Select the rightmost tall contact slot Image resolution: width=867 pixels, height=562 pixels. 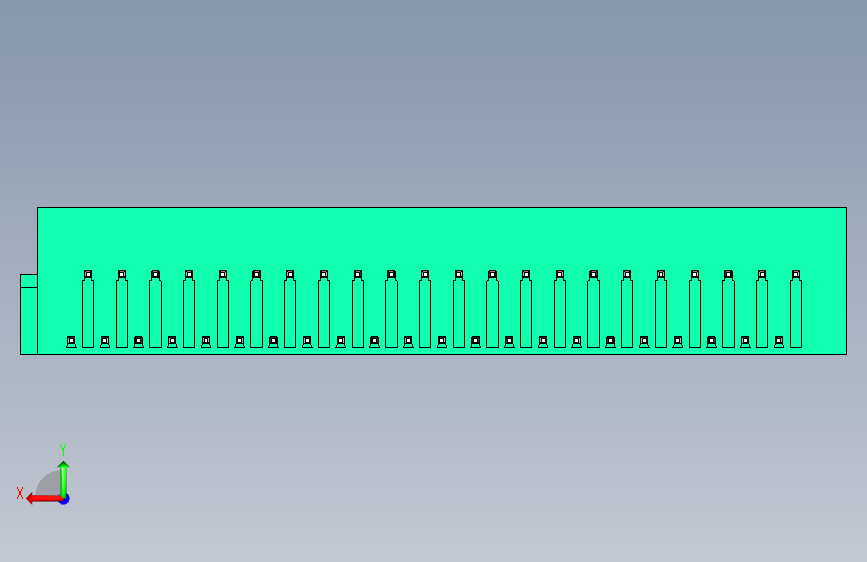point(796,309)
